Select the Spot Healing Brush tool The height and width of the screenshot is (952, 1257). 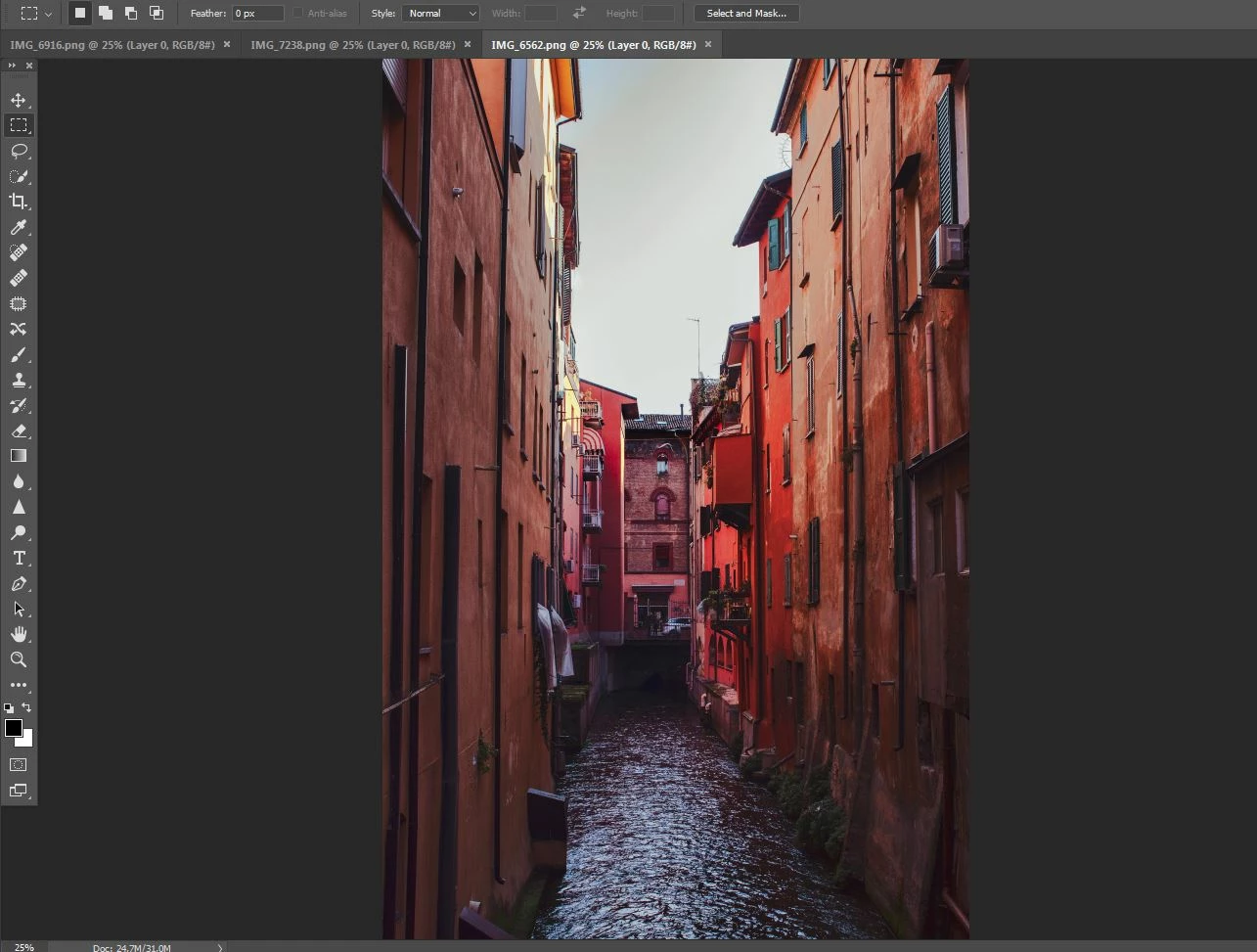(x=19, y=252)
